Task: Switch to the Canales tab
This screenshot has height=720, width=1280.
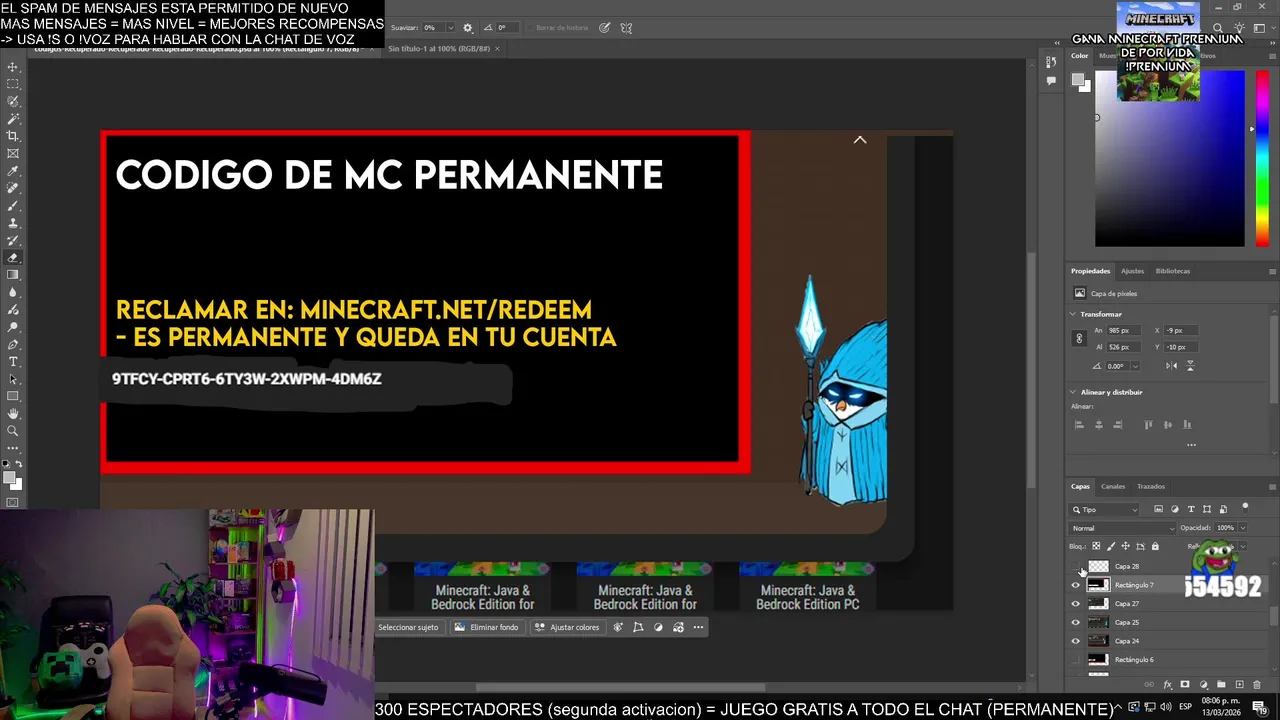Action: click(x=1113, y=487)
